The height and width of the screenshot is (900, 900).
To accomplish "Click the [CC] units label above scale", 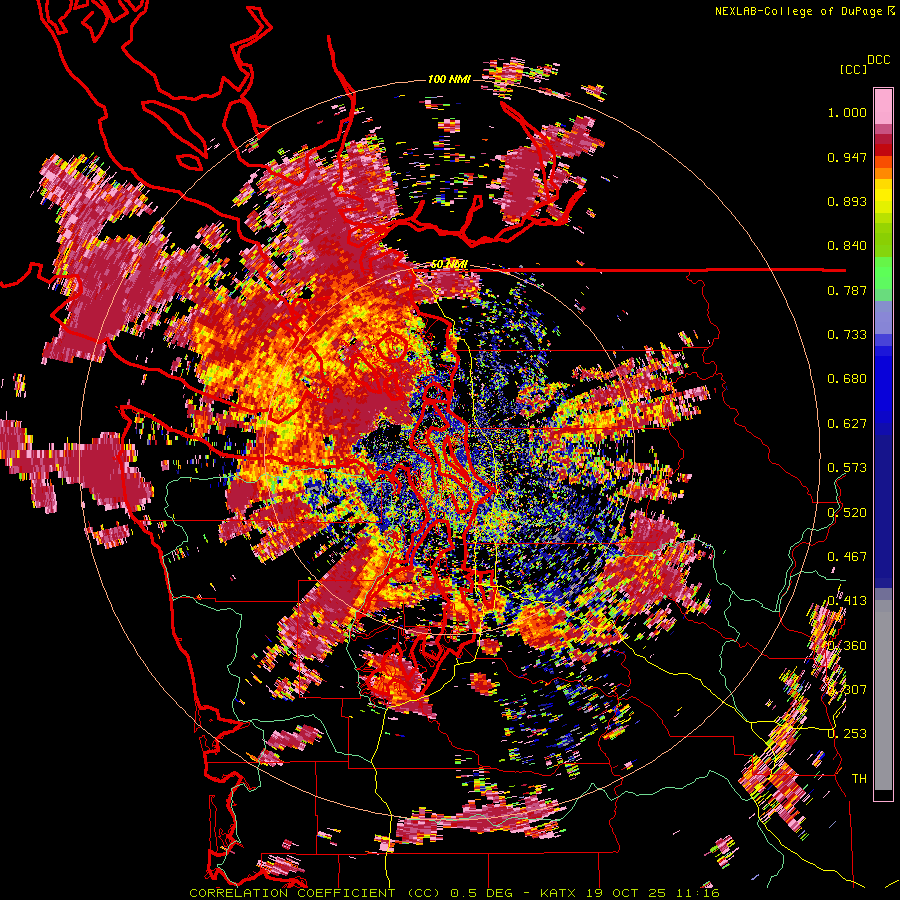I will (853, 69).
